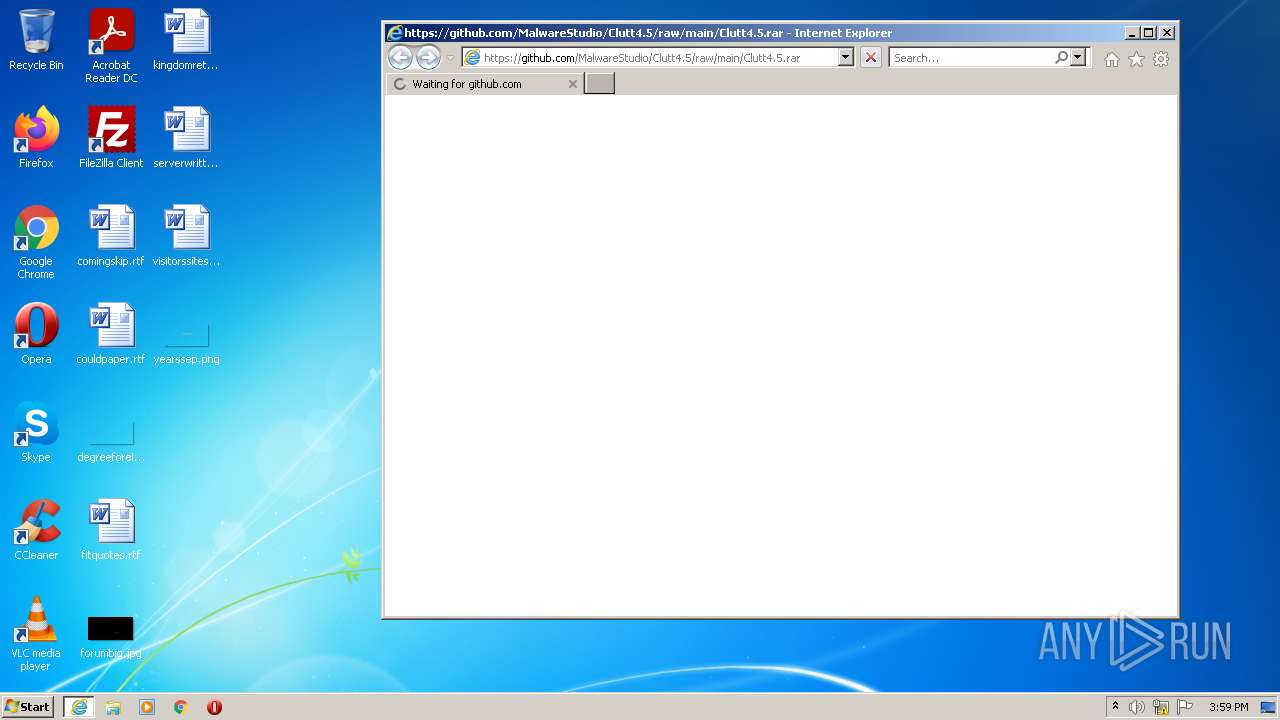Maximize the Internet Explorer window
1280x720 pixels.
(1149, 33)
